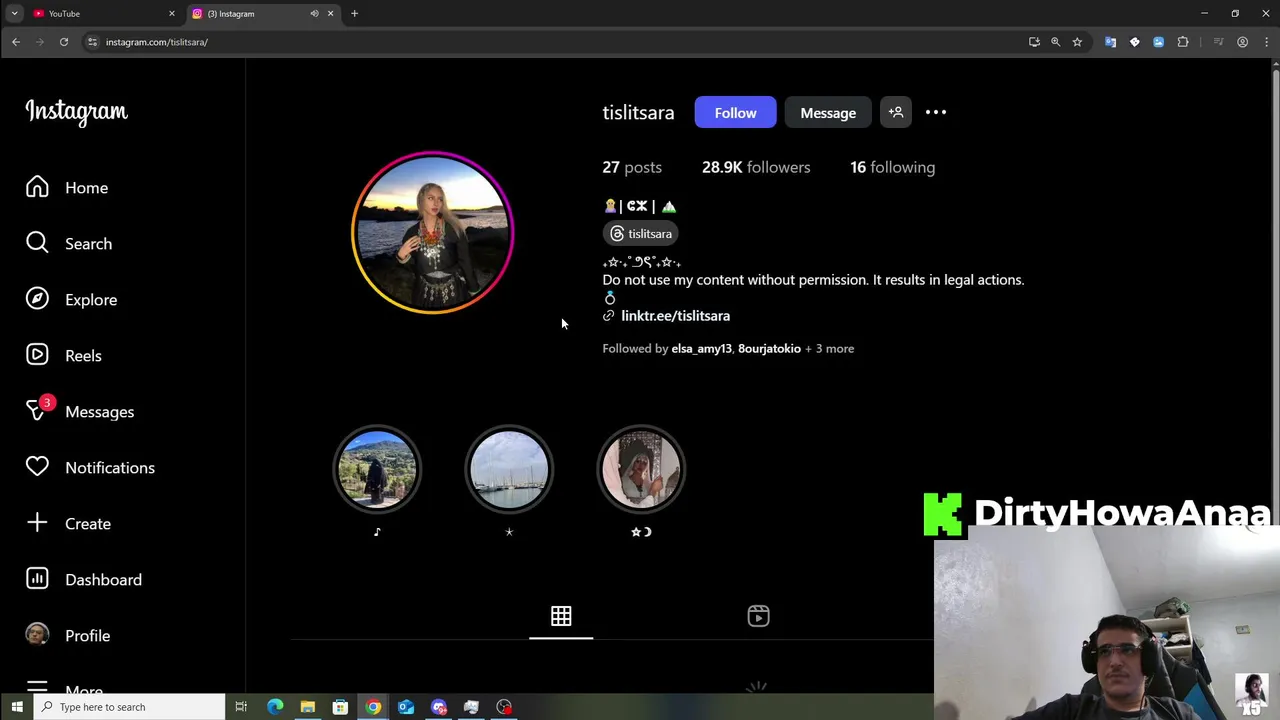This screenshot has width=1280, height=720.
Task: Open the Instagram Home icon in sidebar
Action: coord(37,188)
